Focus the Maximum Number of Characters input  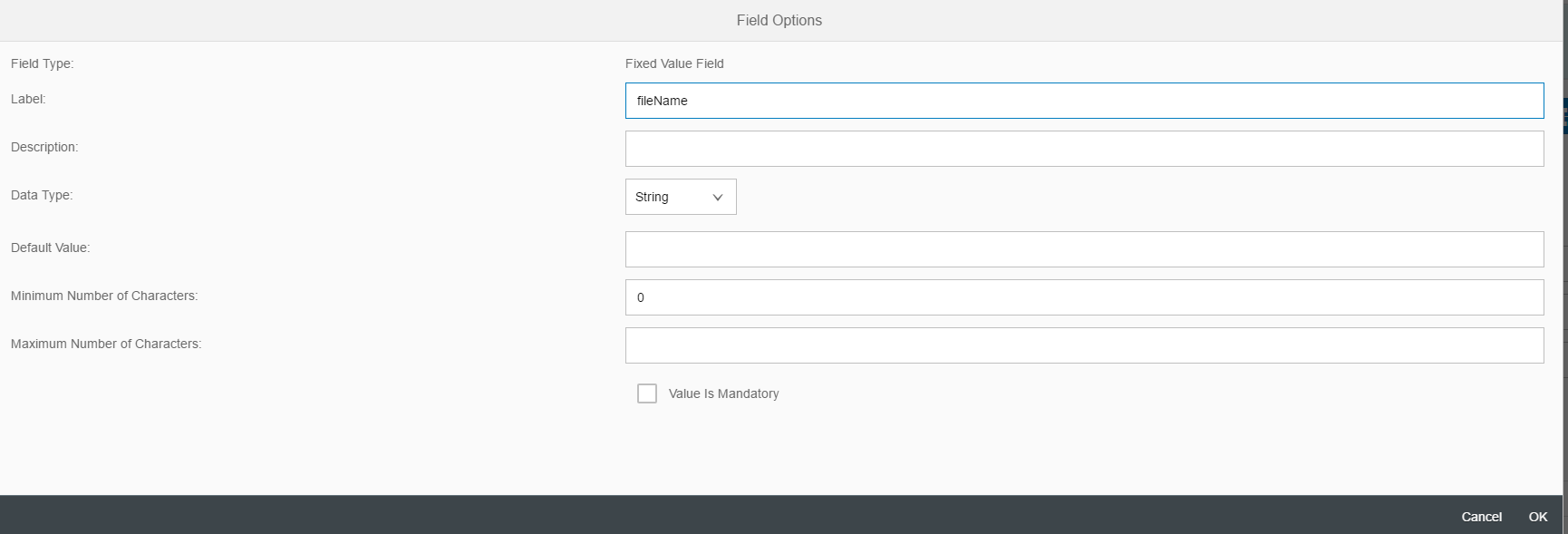point(1084,345)
